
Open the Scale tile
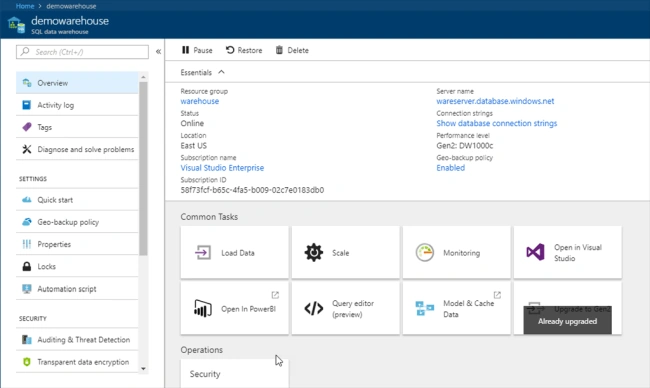pos(345,252)
